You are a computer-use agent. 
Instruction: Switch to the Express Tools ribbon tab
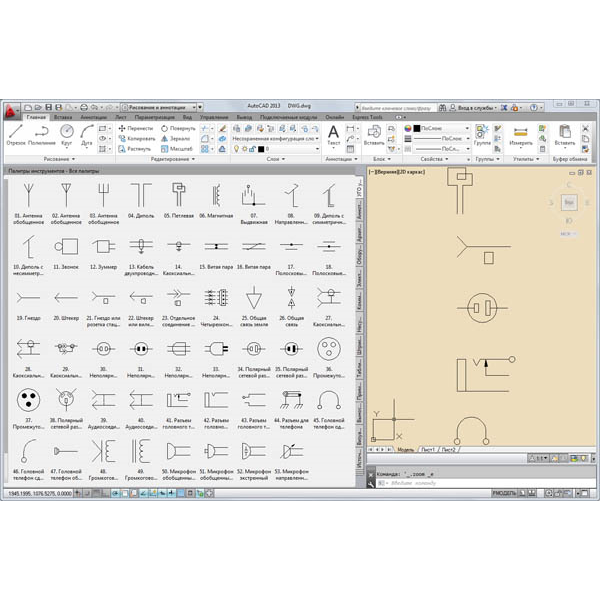(367, 117)
